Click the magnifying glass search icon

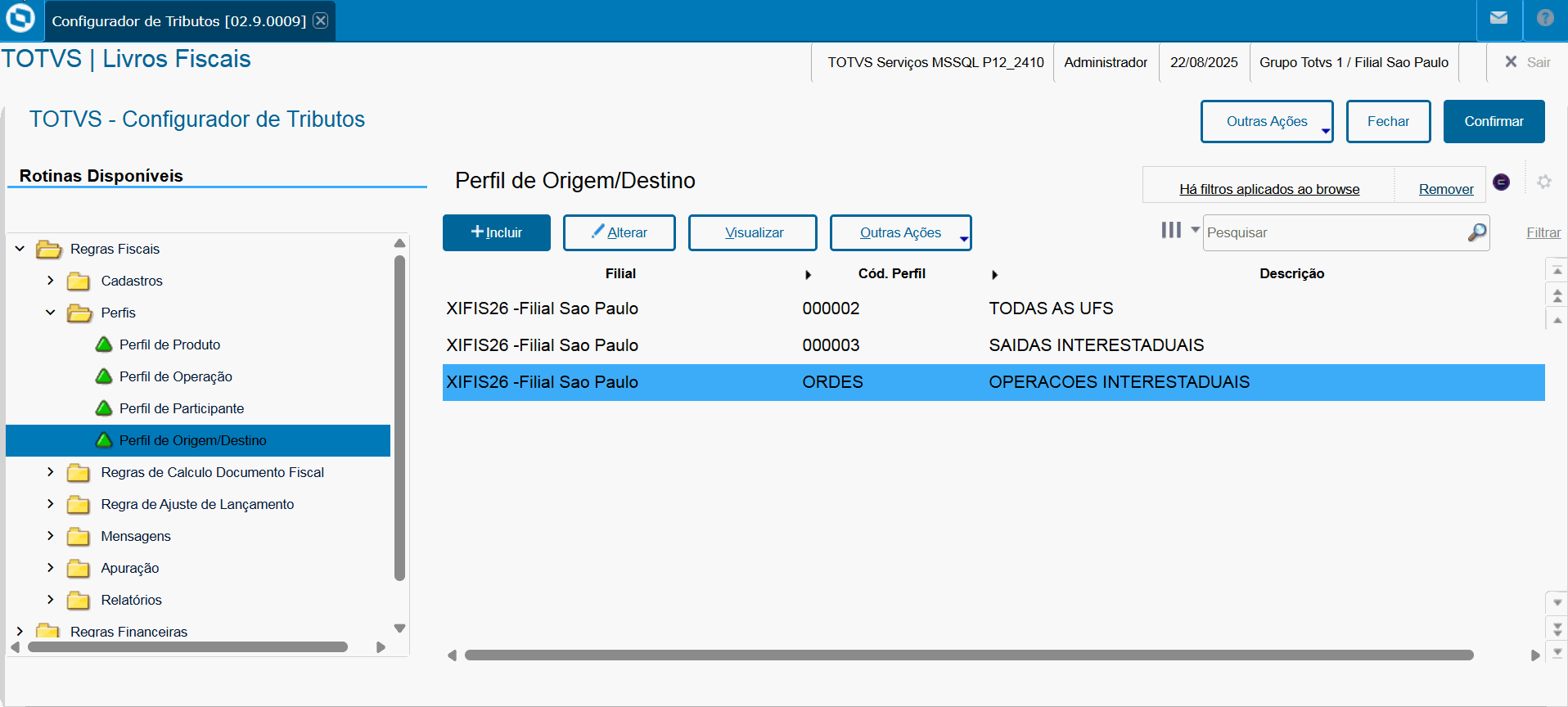point(1477,232)
